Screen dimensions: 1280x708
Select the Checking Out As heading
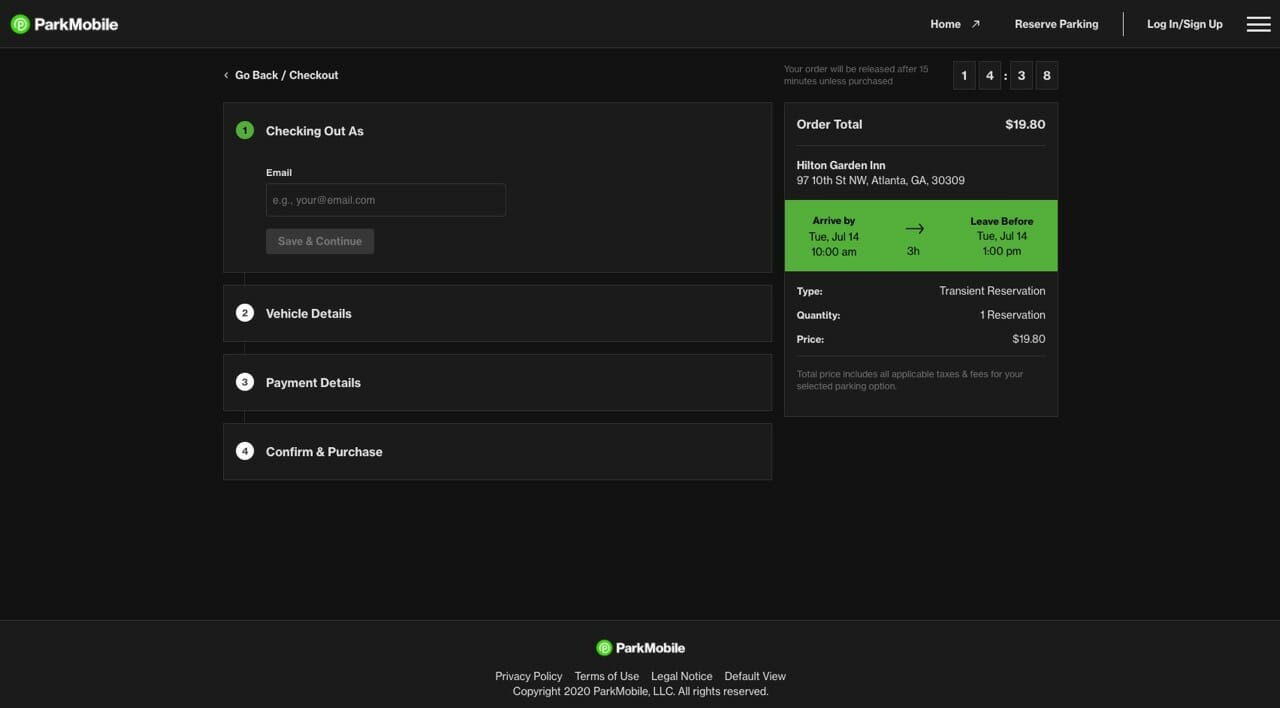[x=315, y=131]
